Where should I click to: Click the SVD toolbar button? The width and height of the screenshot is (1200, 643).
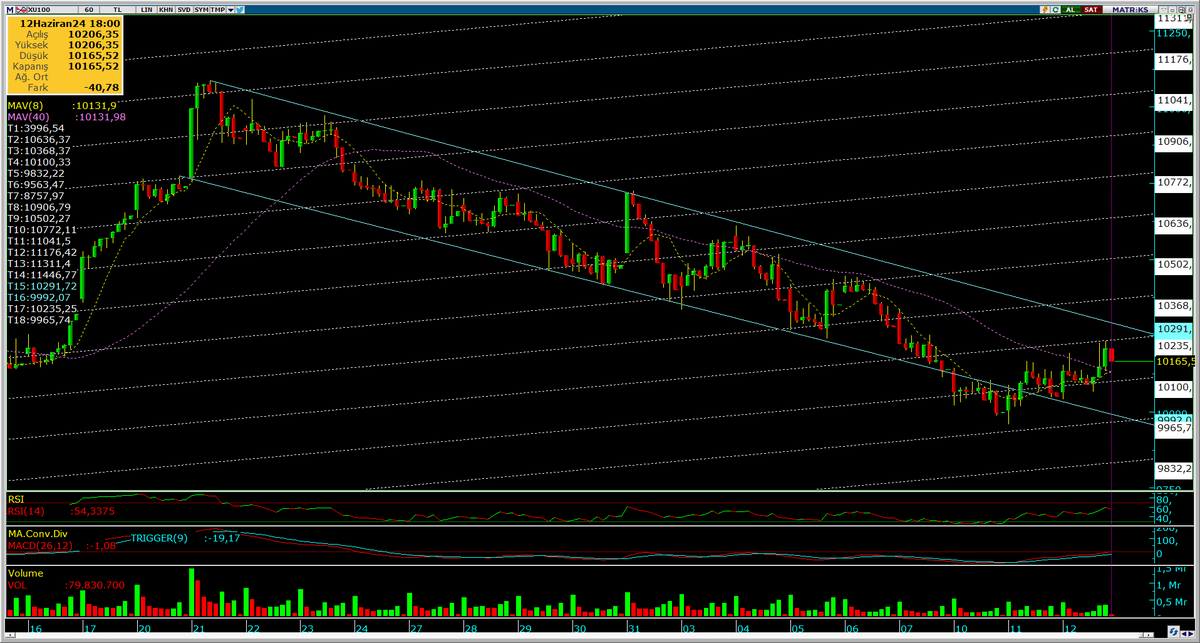[184, 10]
